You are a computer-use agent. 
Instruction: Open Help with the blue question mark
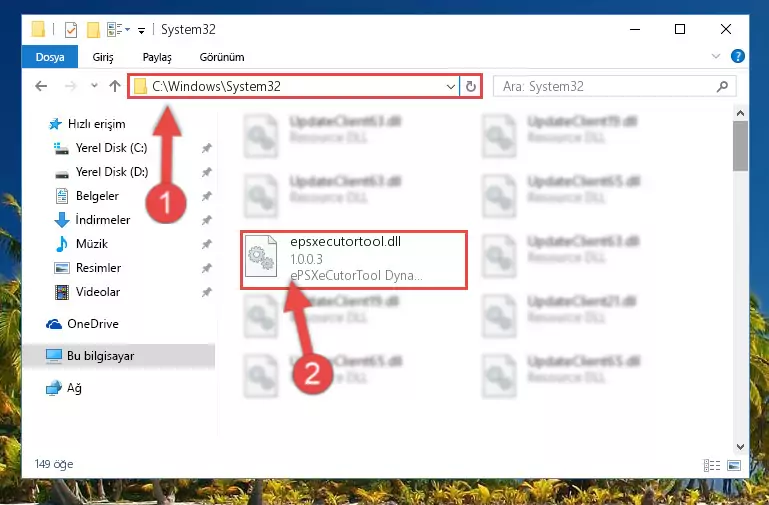[737, 56]
